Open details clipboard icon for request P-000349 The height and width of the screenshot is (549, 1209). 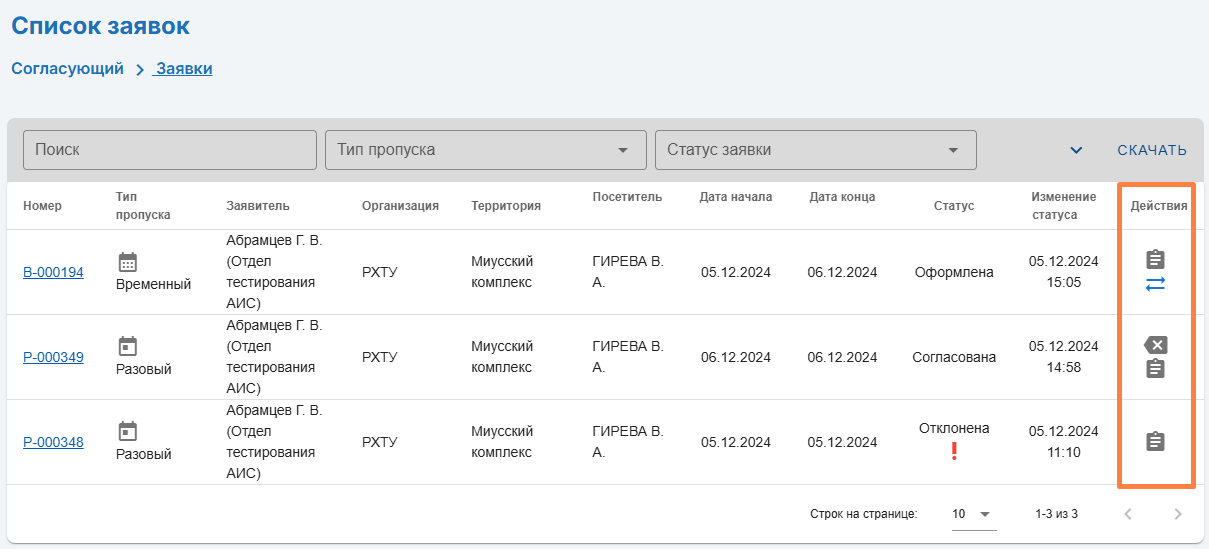1155,369
